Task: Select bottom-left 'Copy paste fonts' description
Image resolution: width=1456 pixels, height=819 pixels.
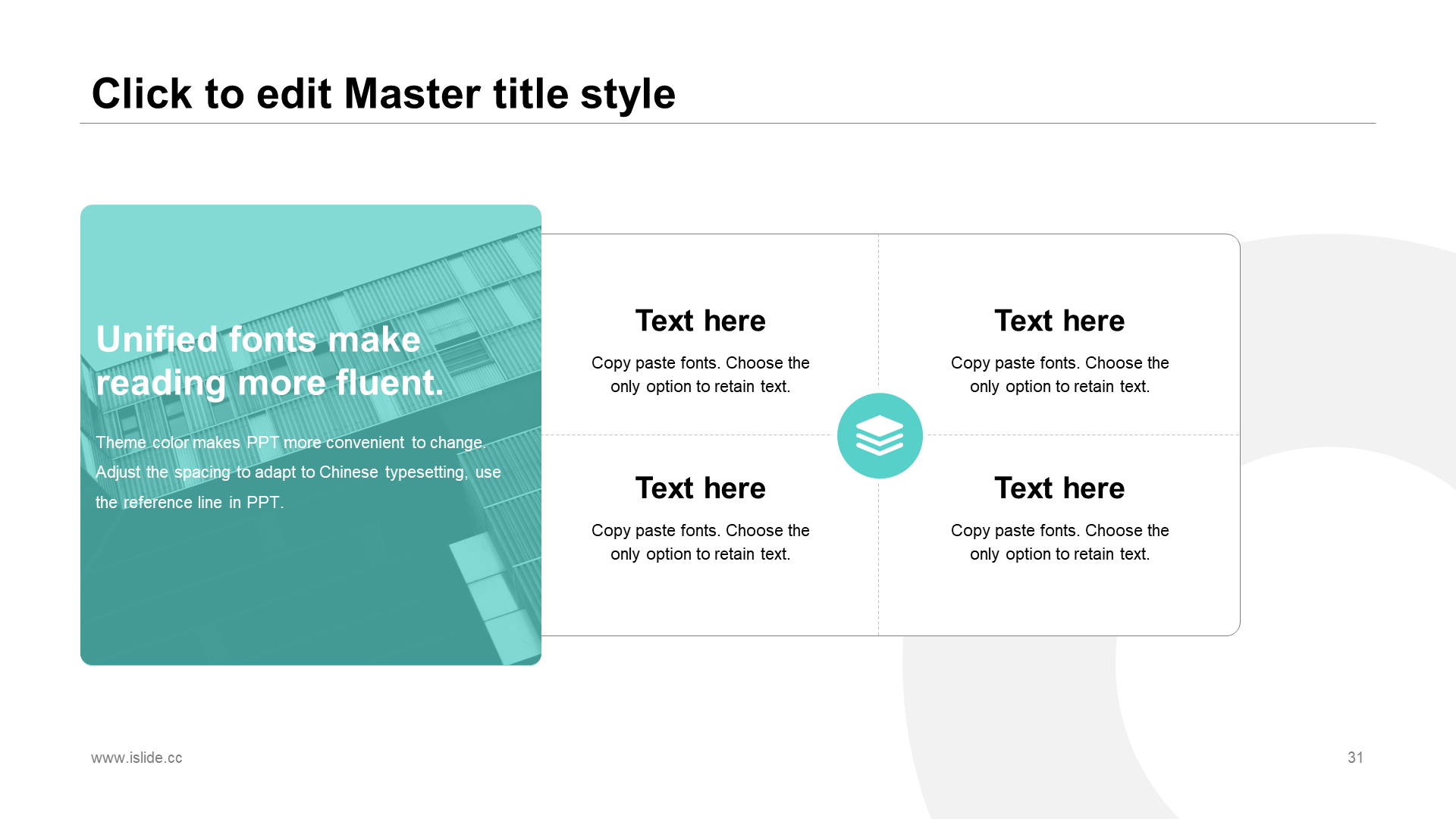Action: [701, 542]
